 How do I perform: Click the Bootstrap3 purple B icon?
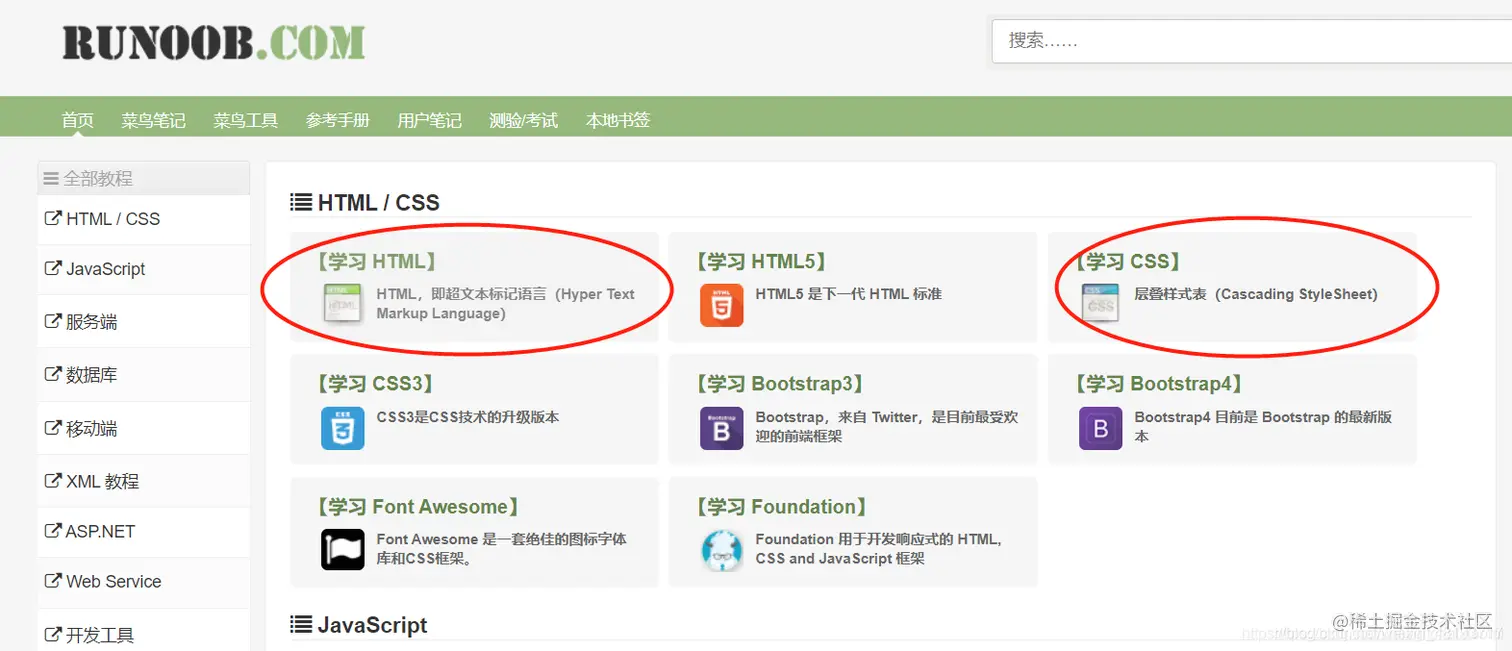click(x=721, y=427)
